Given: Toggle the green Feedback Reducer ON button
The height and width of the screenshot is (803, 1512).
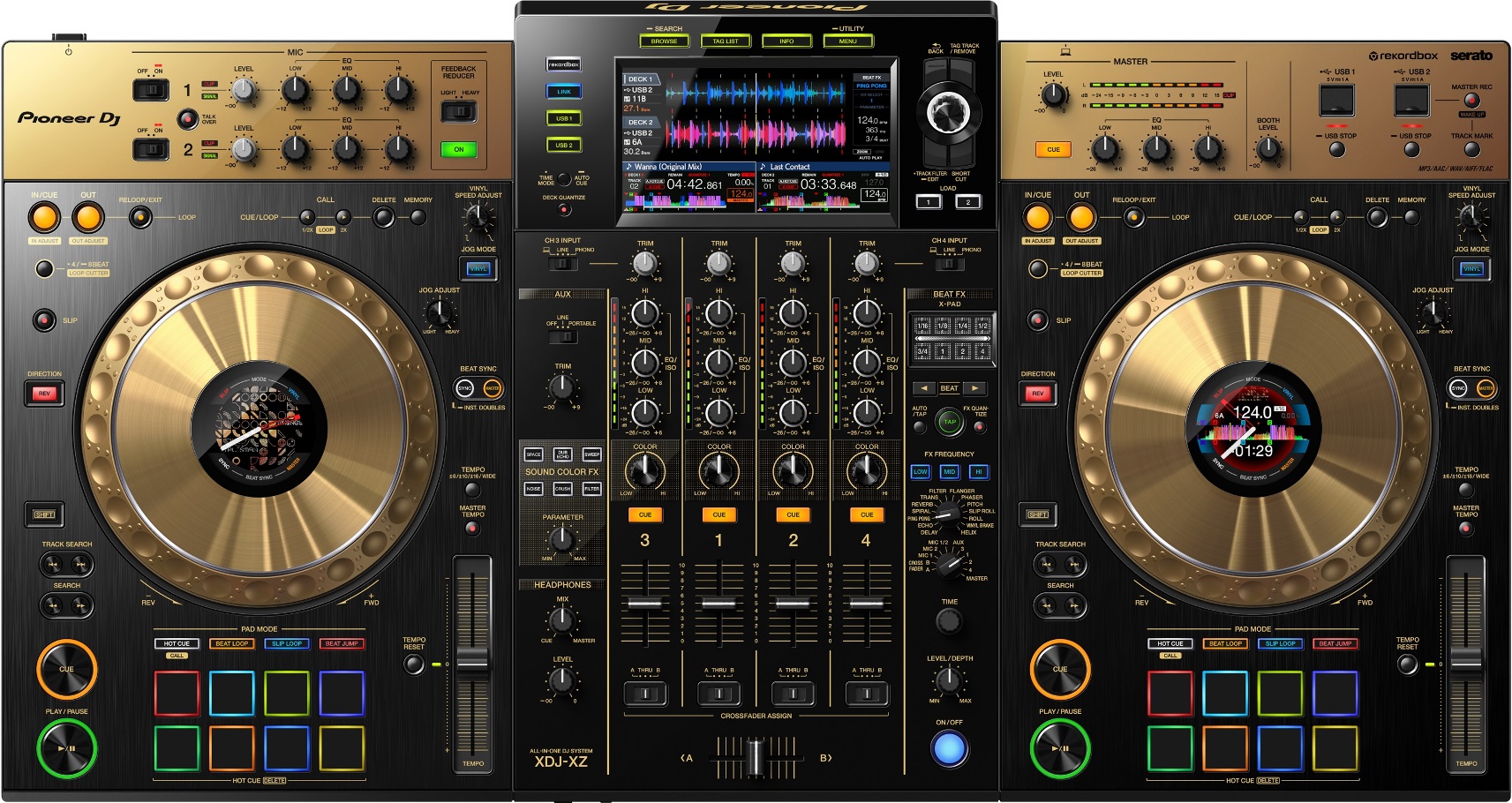Looking at the screenshot, I should click(458, 149).
